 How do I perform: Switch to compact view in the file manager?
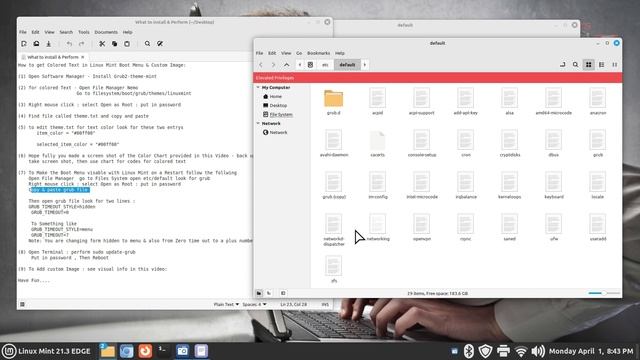615,65
